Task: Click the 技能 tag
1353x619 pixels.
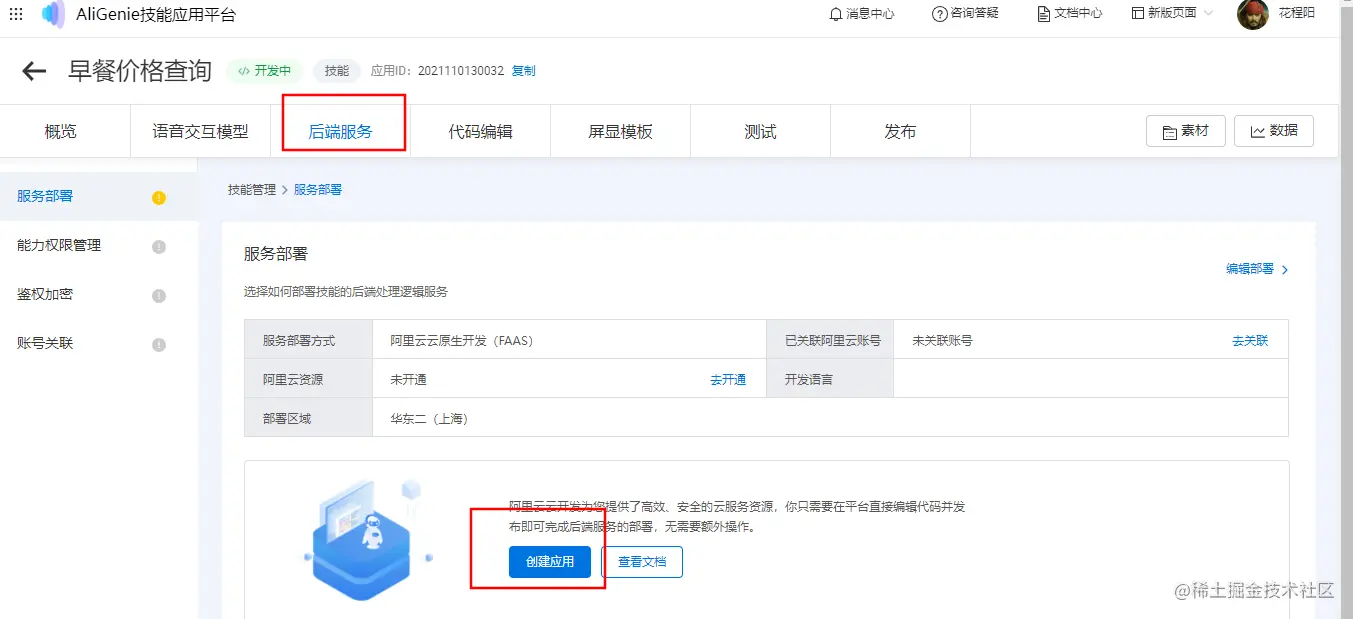Action: (x=337, y=71)
